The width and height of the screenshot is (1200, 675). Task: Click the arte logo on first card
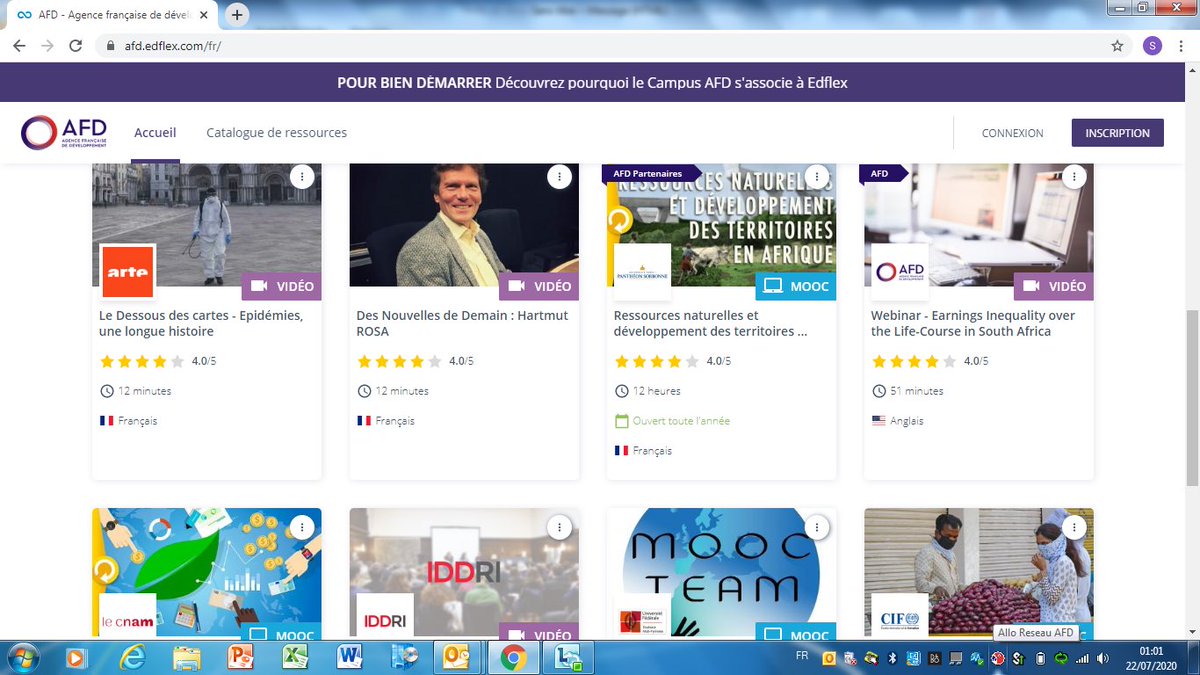(x=128, y=272)
